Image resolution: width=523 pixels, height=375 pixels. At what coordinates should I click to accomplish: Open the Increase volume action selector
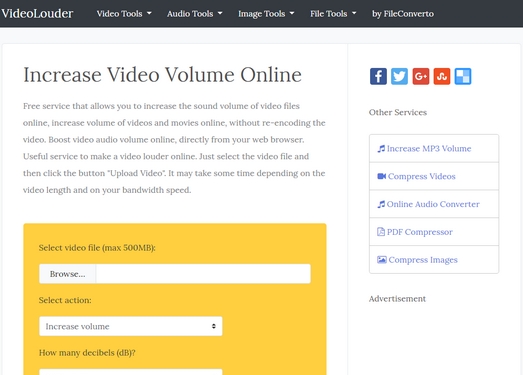point(131,326)
